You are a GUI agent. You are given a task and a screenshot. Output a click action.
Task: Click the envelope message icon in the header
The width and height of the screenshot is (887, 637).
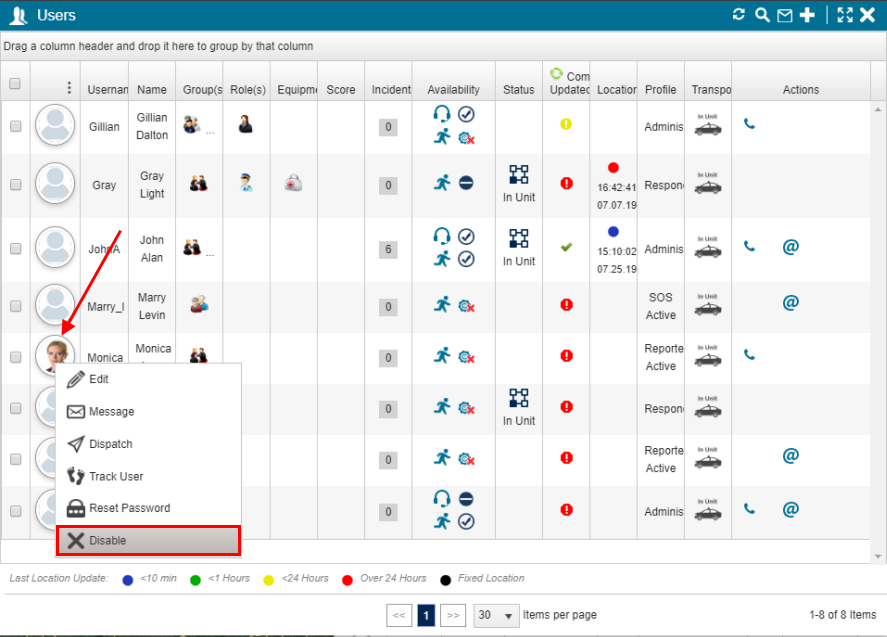[784, 15]
